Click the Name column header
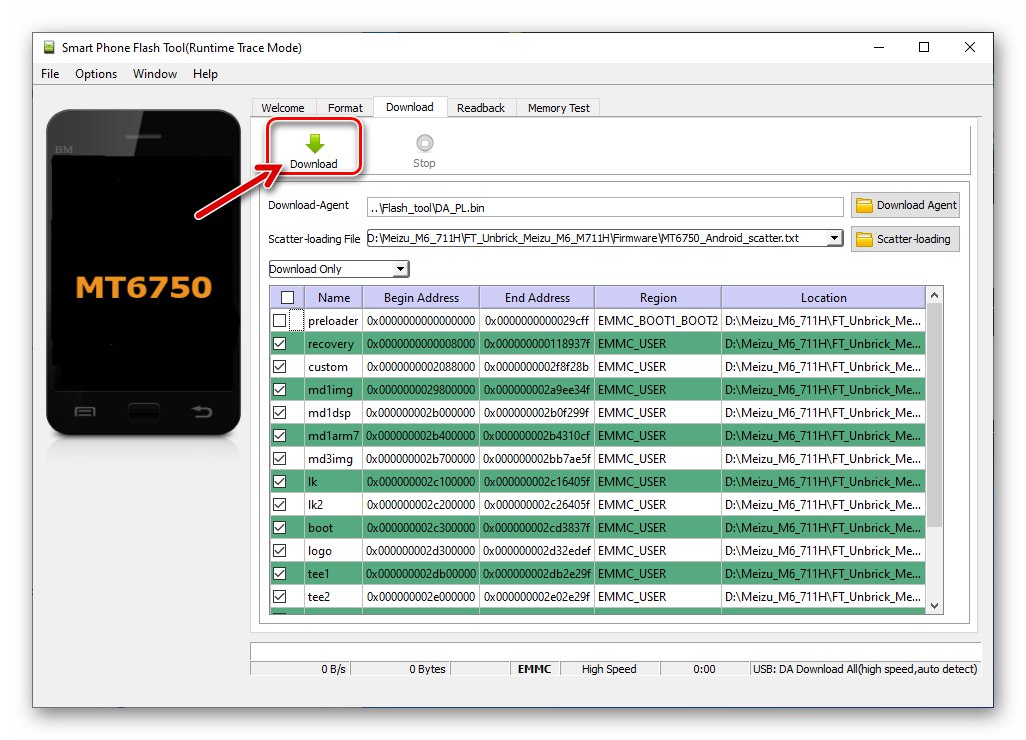The height and width of the screenshot is (740, 1026). click(334, 298)
